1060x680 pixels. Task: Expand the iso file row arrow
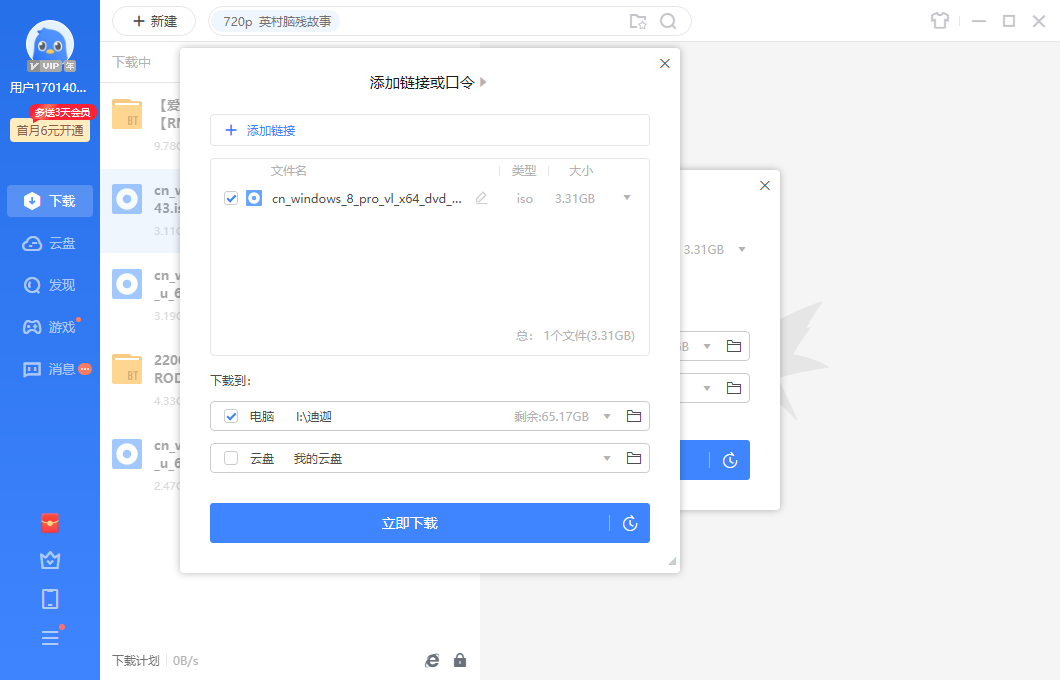click(627, 198)
